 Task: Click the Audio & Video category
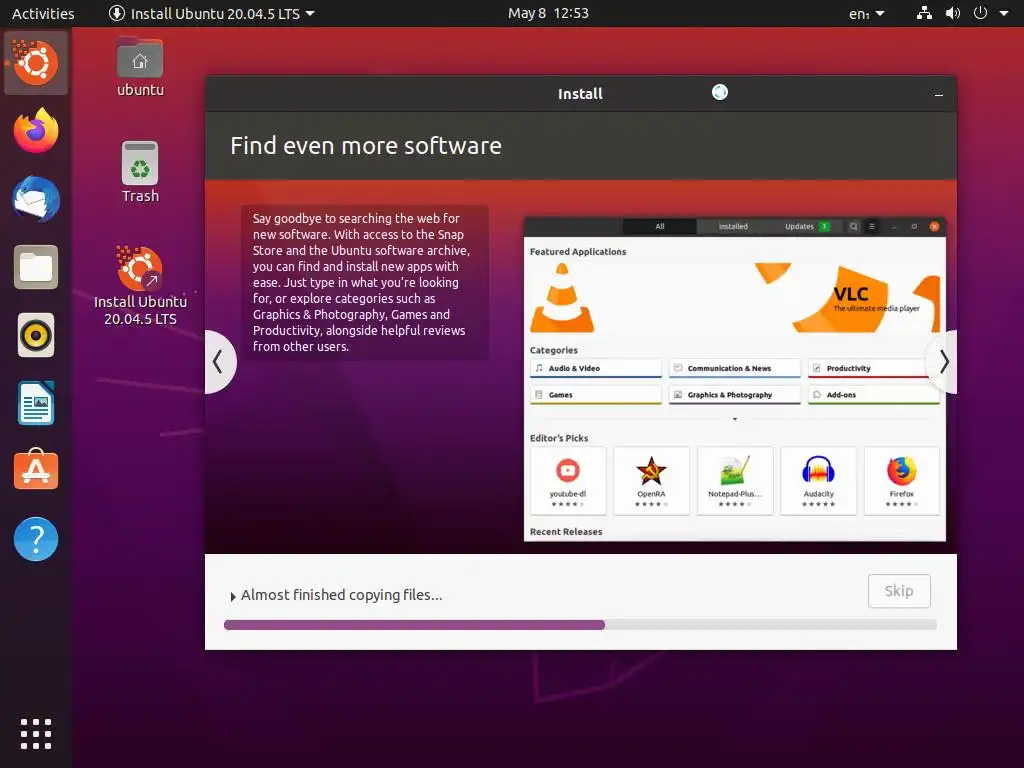pyautogui.click(x=596, y=368)
